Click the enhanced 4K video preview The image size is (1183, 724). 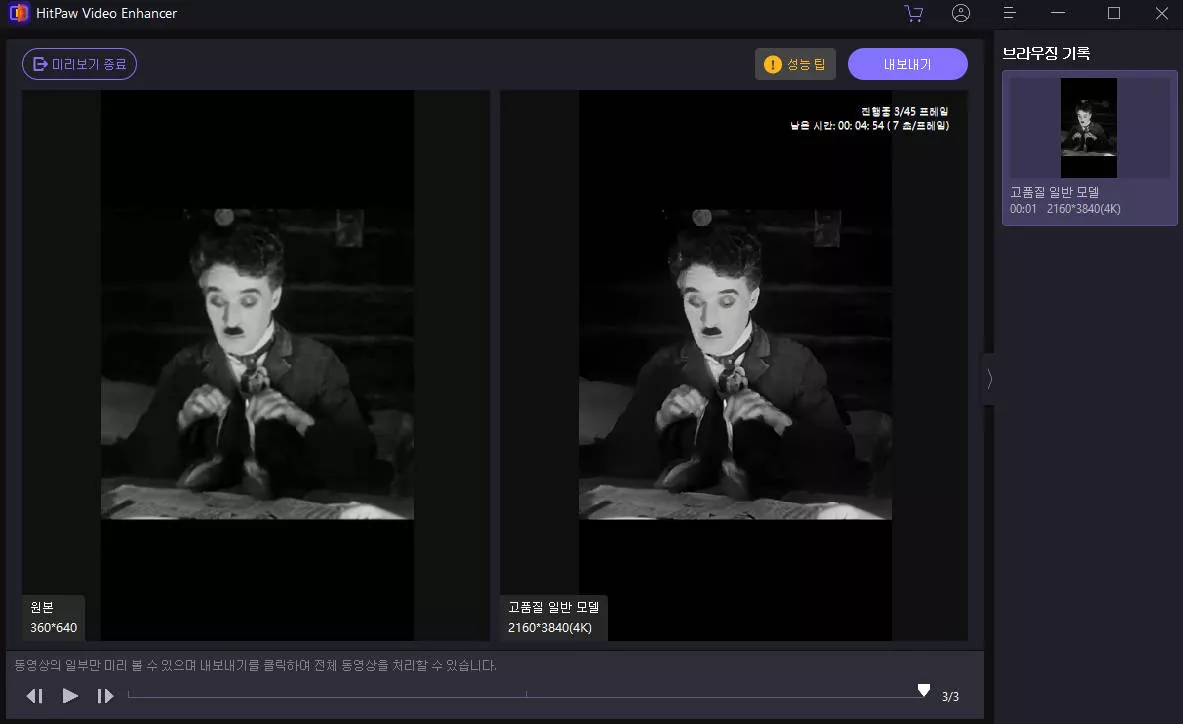click(x=735, y=365)
